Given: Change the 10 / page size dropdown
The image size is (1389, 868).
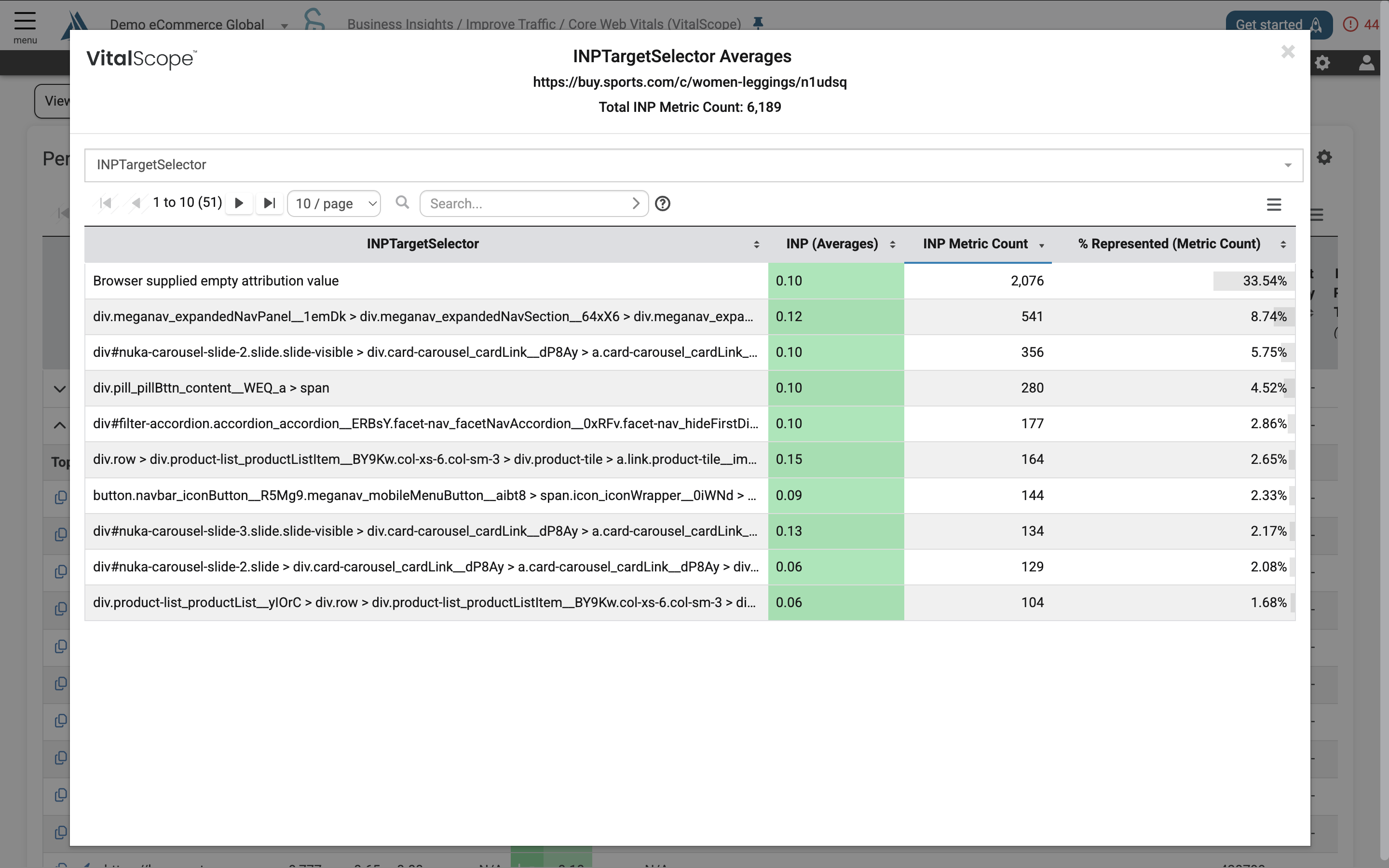Looking at the screenshot, I should pos(334,203).
